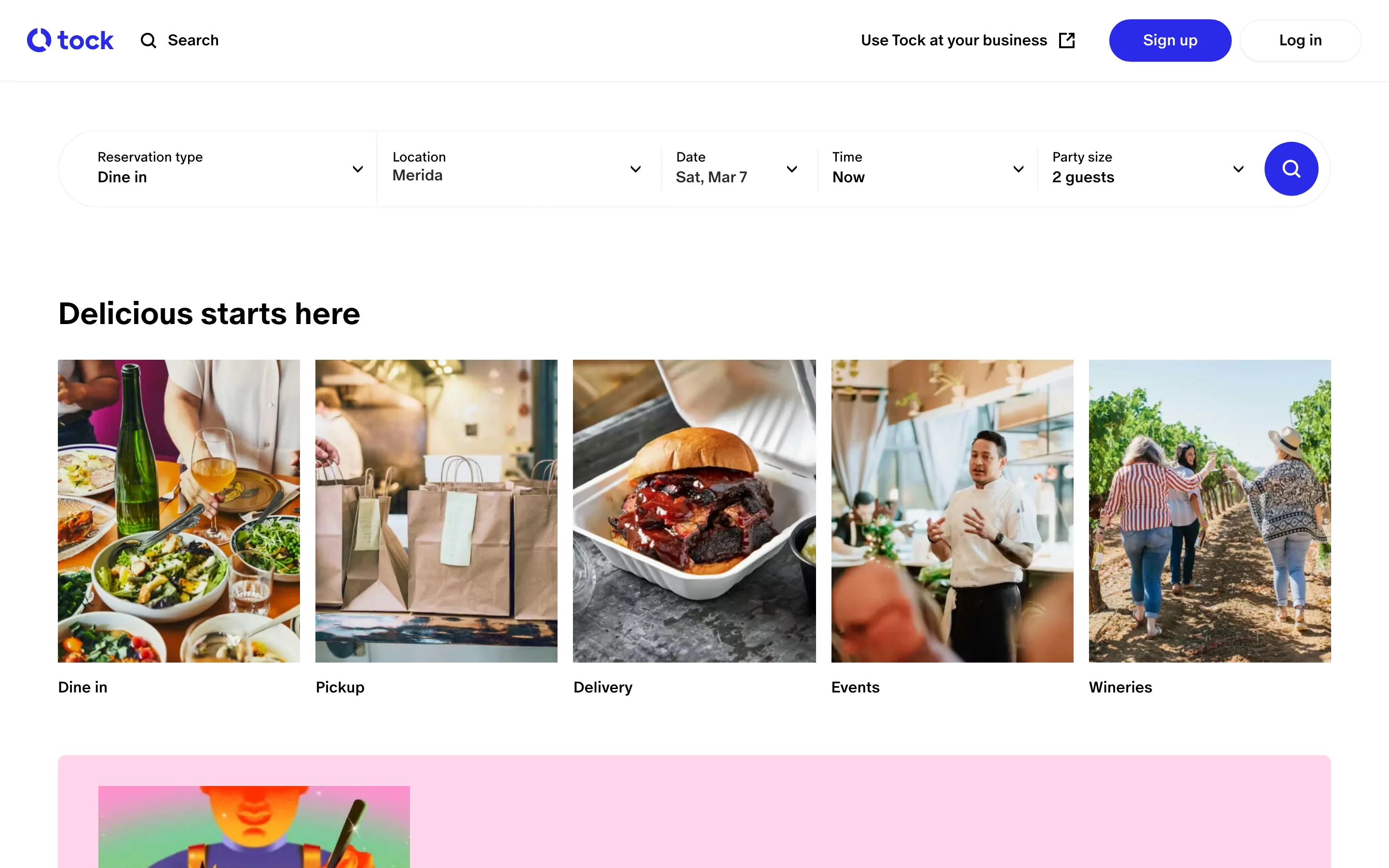
Task: Open the Location dropdown arrow
Action: point(635,169)
